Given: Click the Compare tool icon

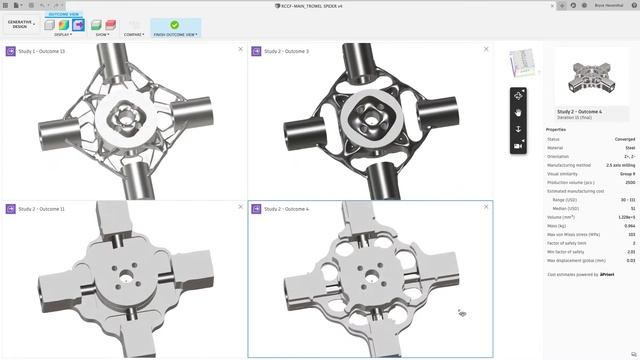Looking at the screenshot, I should click(134, 25).
